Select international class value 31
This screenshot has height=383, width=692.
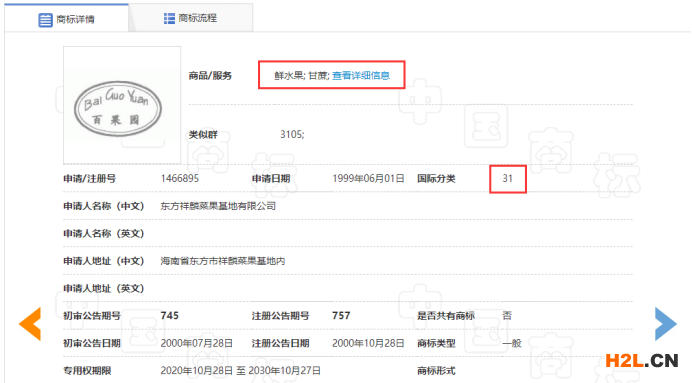(x=508, y=178)
